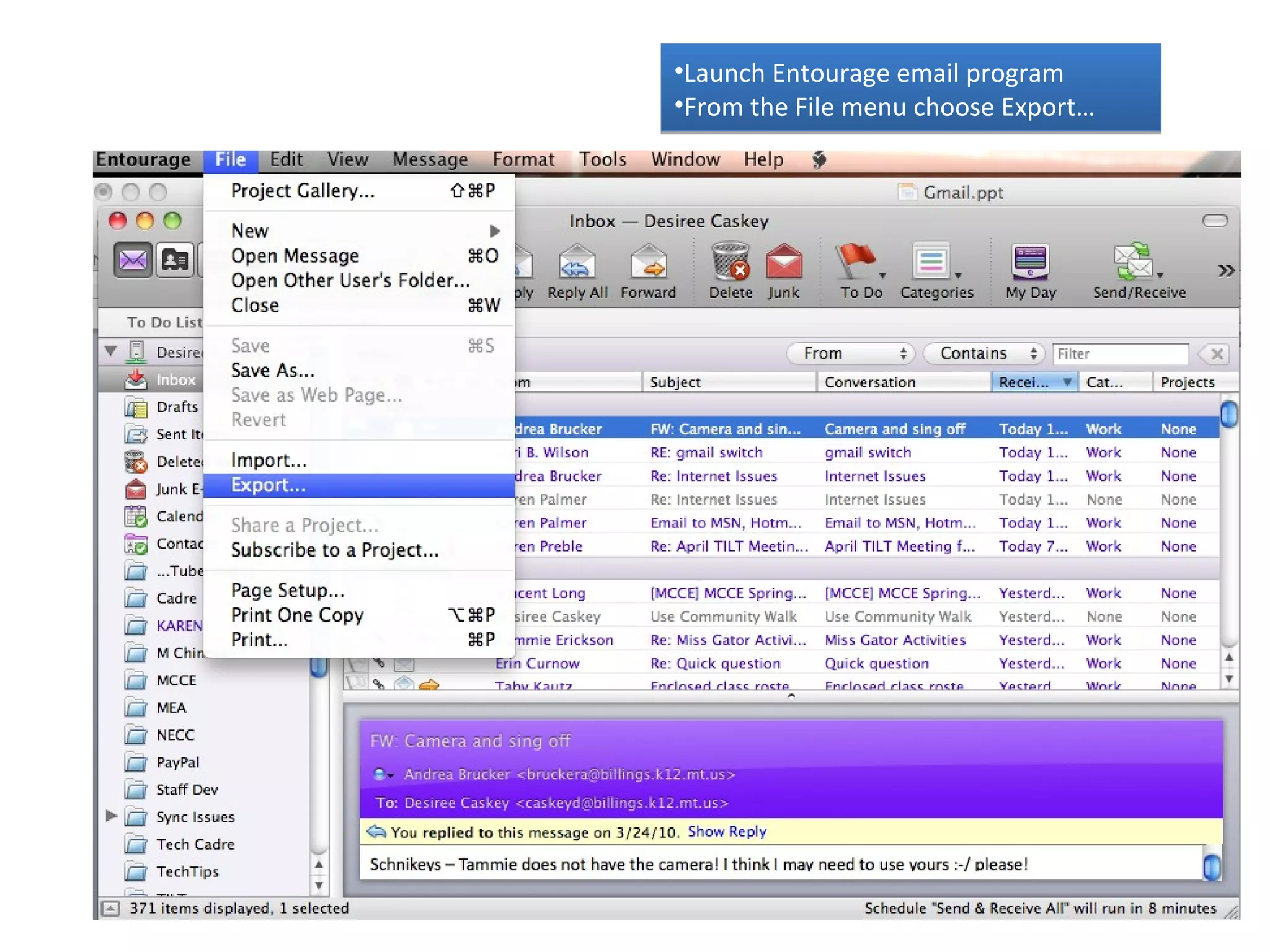The width and height of the screenshot is (1270, 952).
Task: Open the Deleted Items folder
Action: coord(163,462)
